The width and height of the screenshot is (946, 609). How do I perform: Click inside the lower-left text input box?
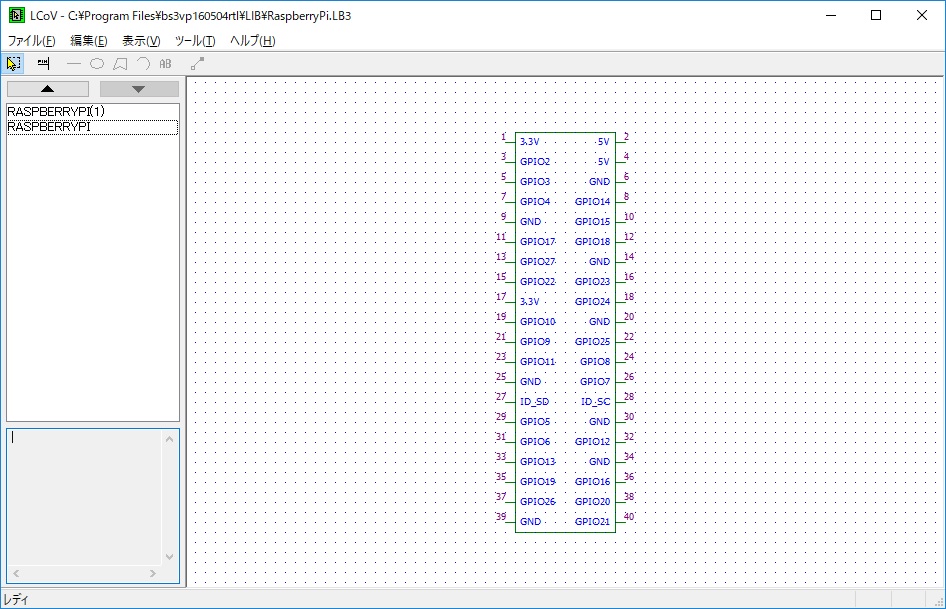point(84,498)
